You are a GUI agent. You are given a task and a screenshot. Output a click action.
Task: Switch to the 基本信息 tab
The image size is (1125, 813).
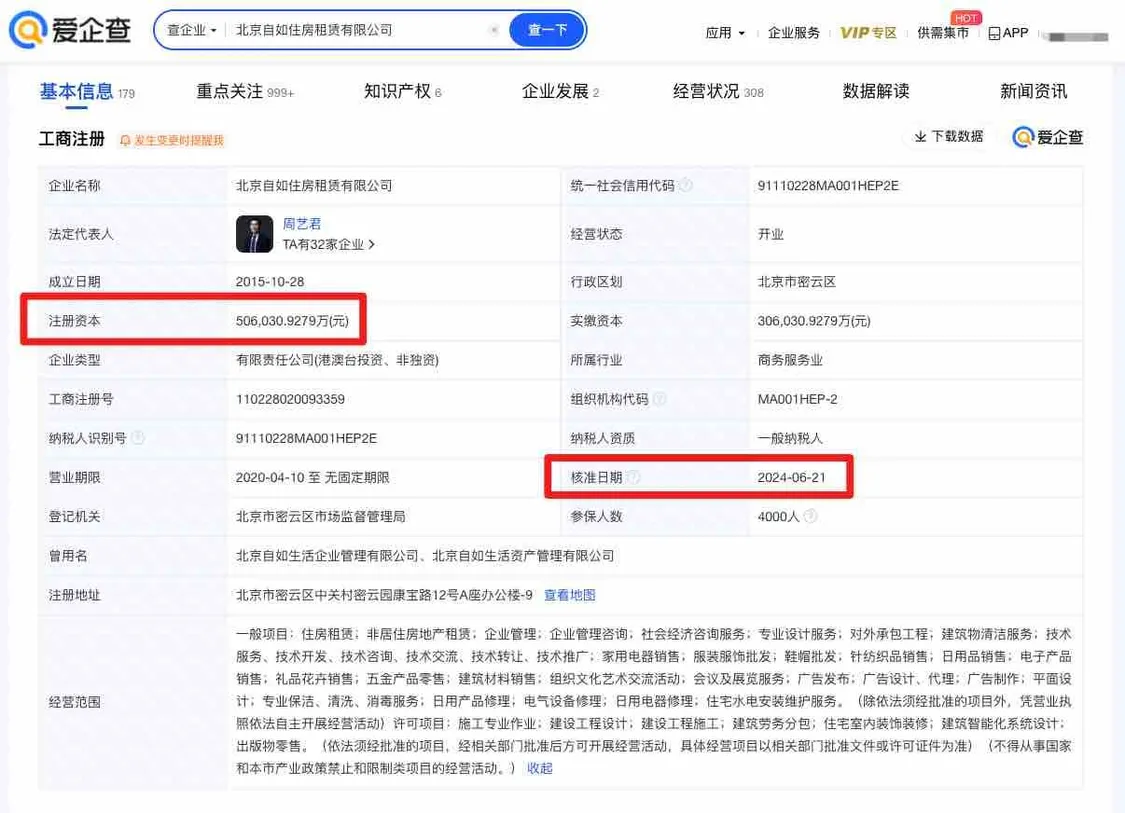(x=87, y=92)
